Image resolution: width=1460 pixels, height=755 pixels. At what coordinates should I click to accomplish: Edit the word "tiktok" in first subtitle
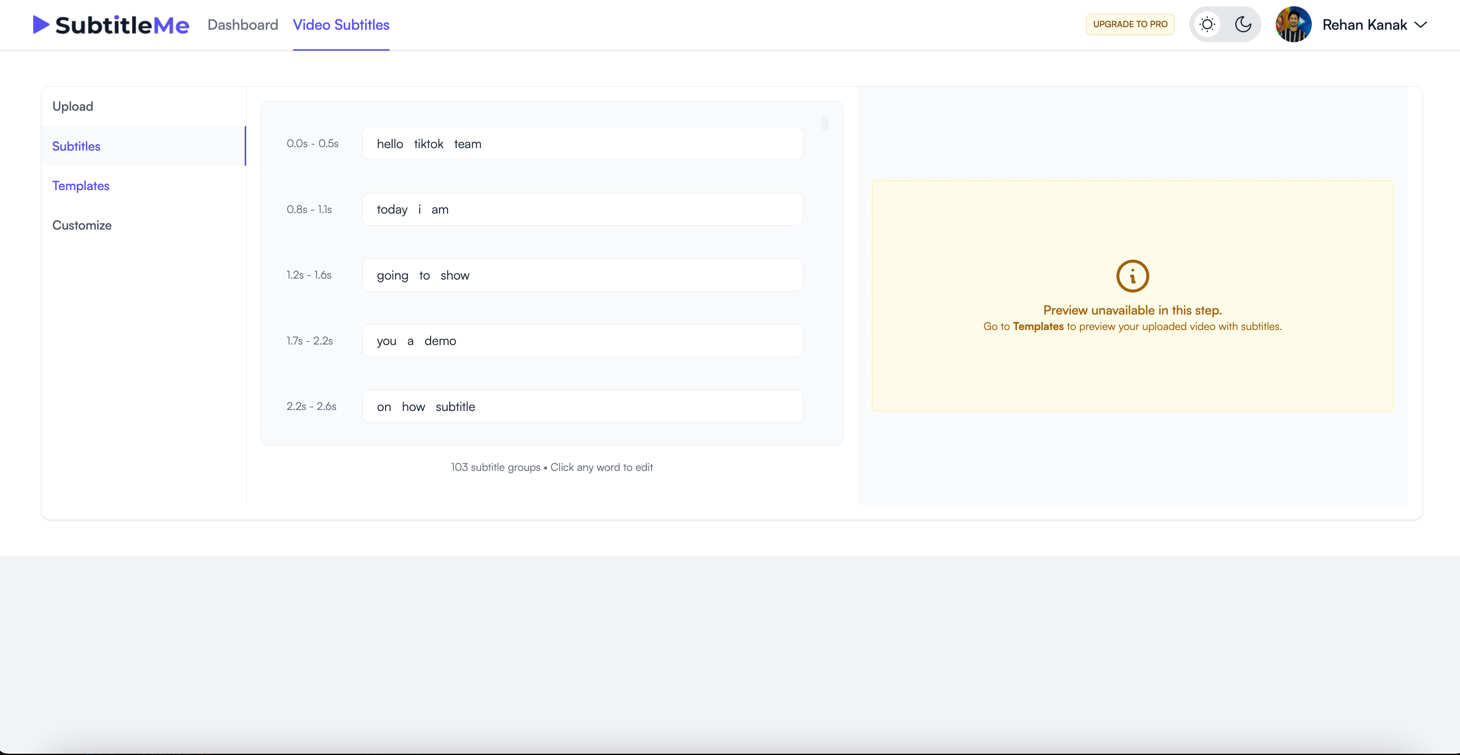428,144
